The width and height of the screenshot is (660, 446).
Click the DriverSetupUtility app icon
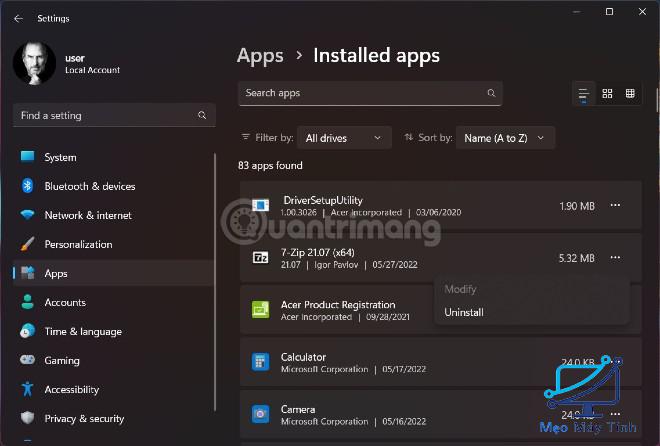point(260,205)
